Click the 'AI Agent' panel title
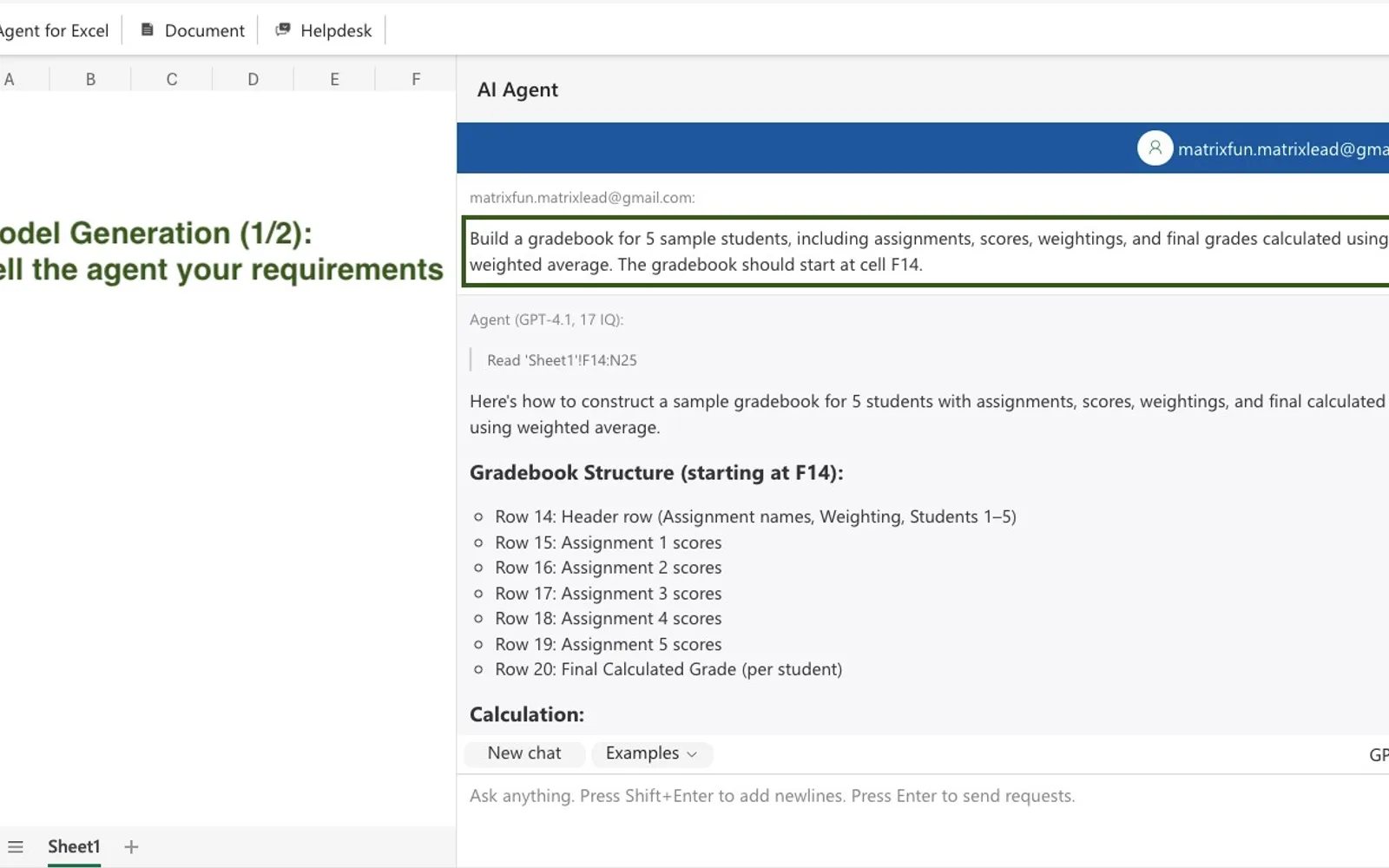The image size is (1389, 868). (517, 90)
